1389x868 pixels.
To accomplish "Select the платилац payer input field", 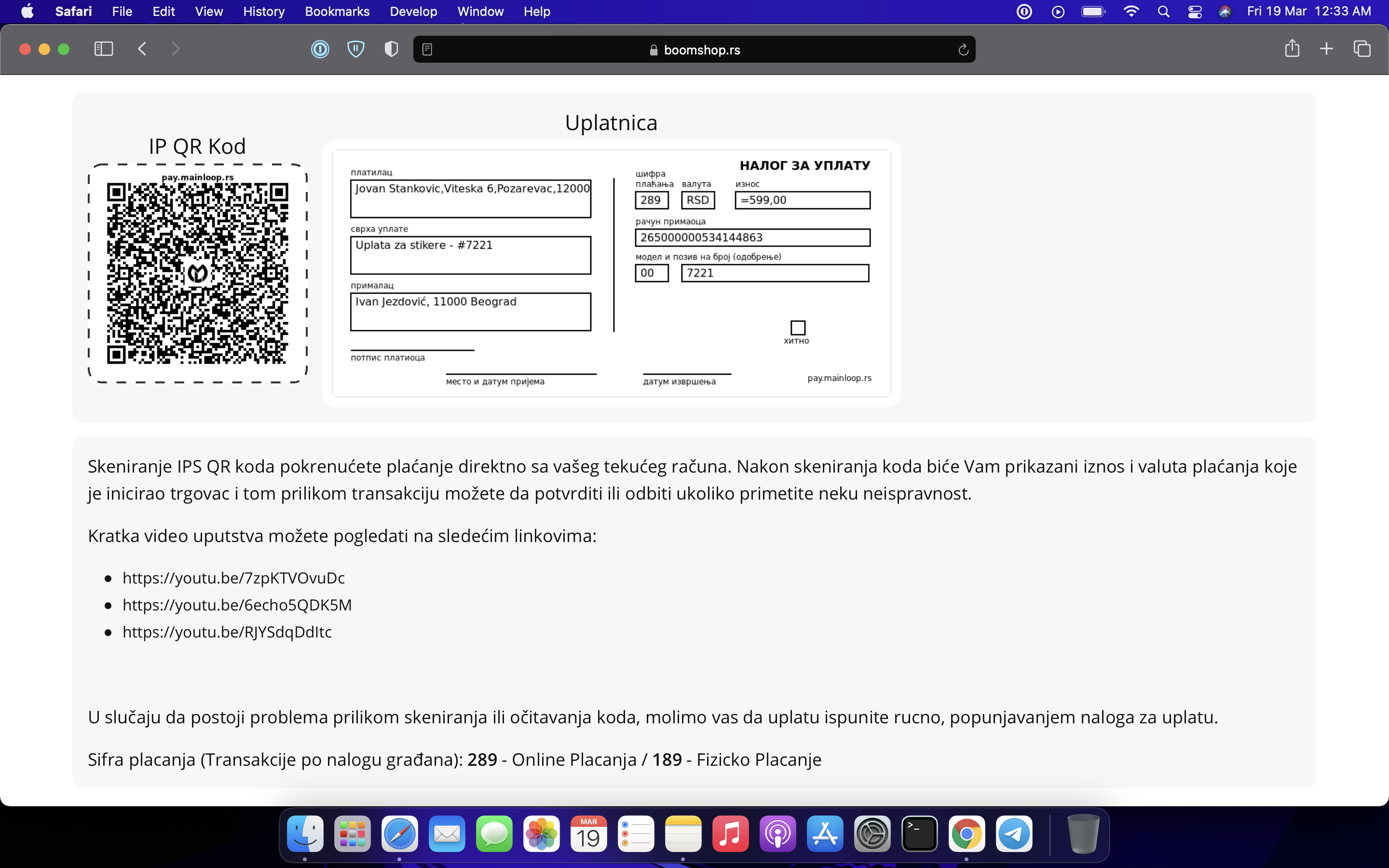I will click(x=471, y=199).
